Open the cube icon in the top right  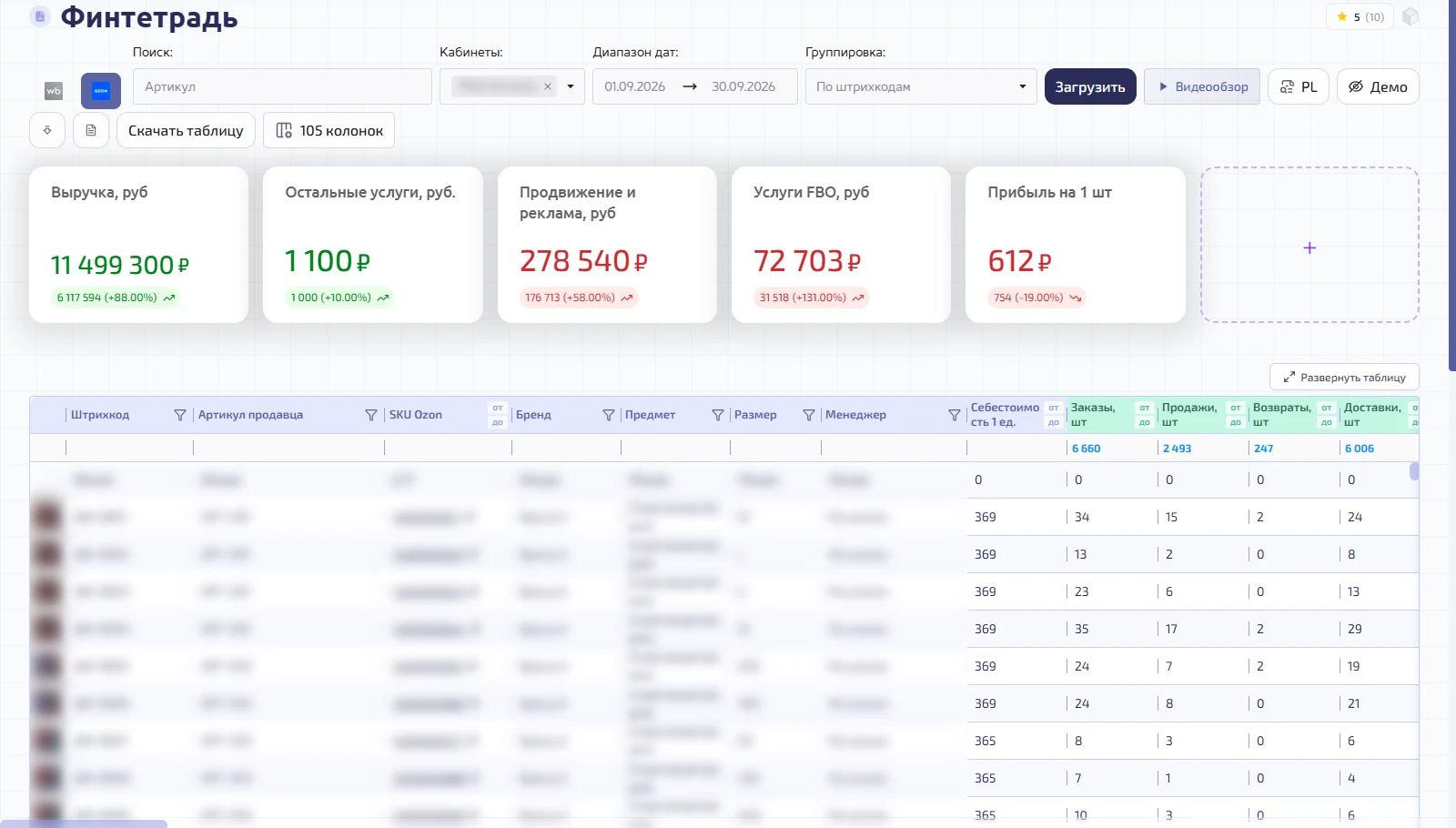[1410, 16]
